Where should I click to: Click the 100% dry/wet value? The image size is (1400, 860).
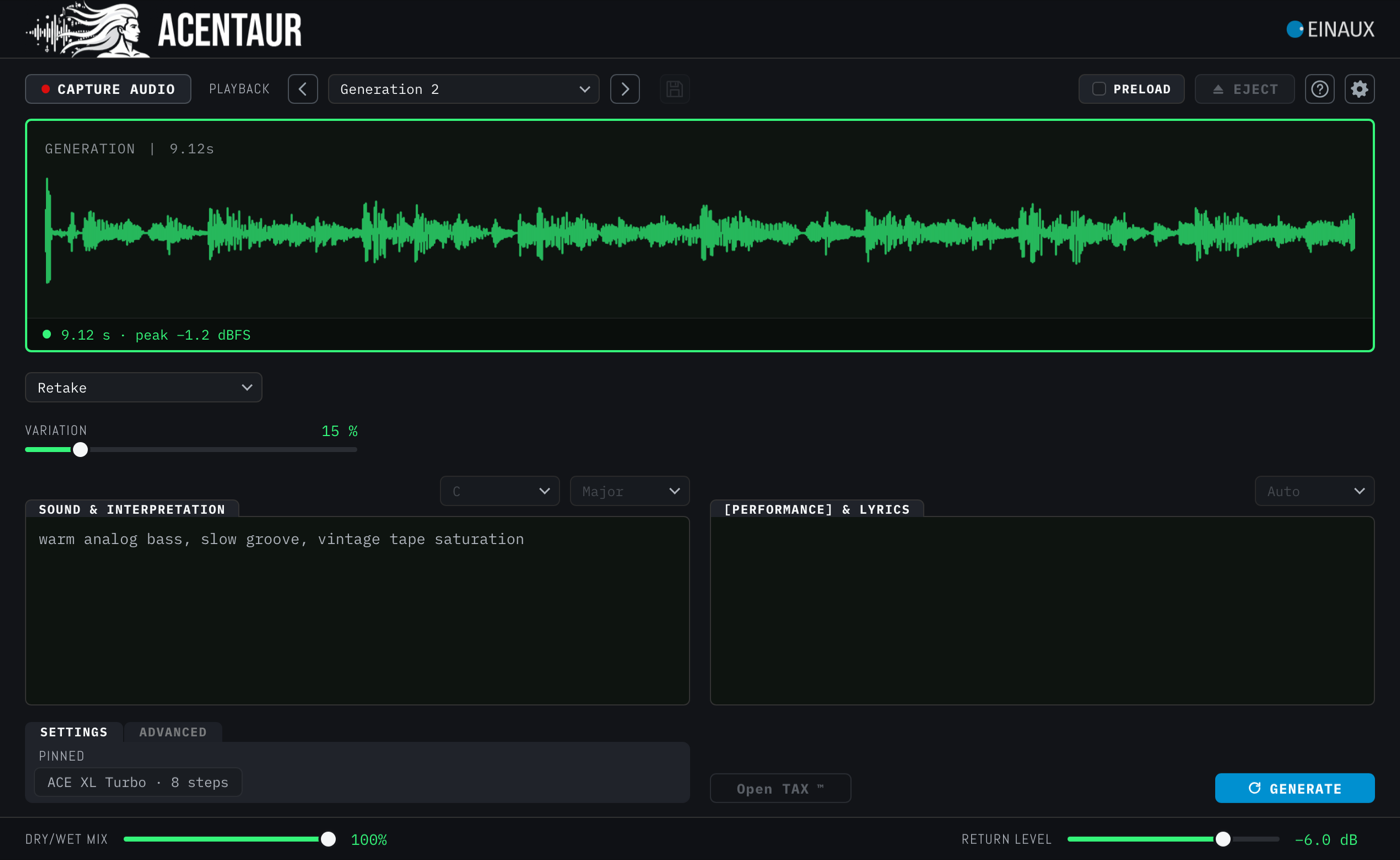click(369, 840)
